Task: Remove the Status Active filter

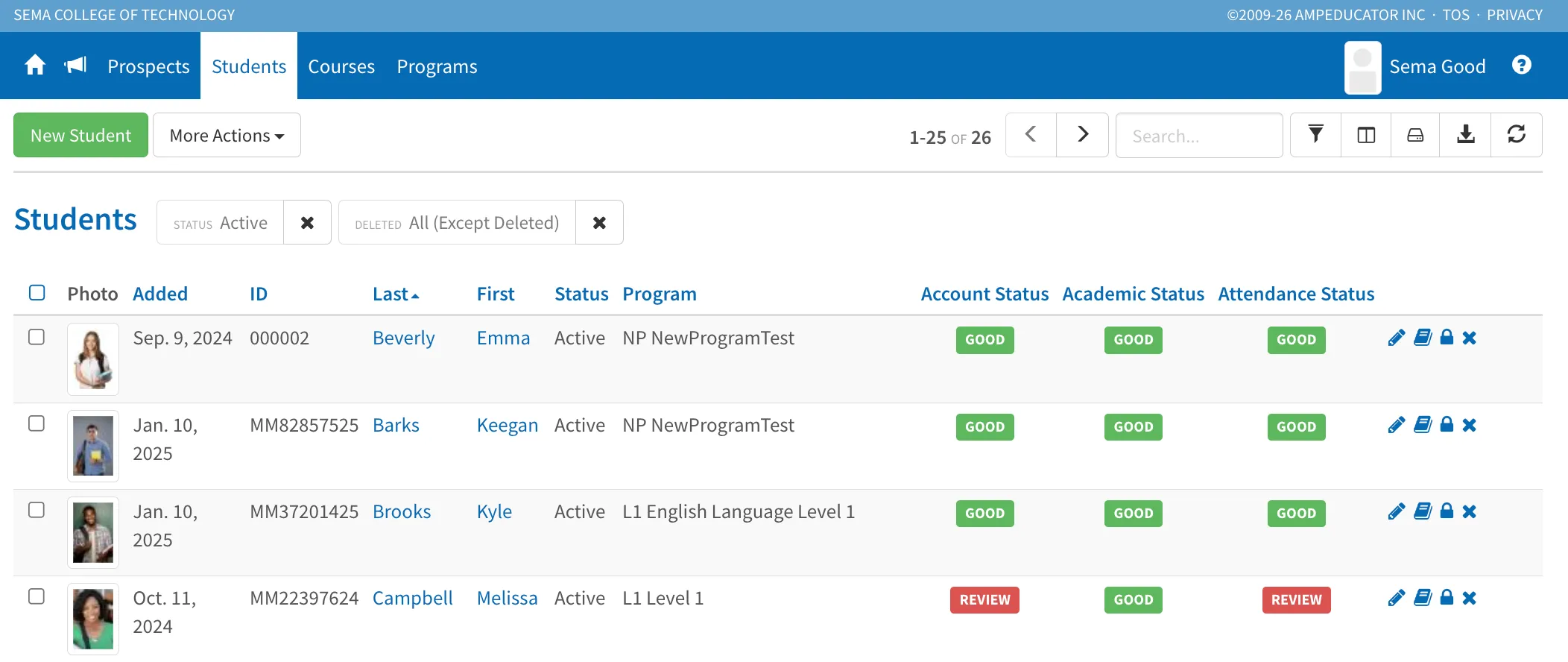Action: pos(307,222)
